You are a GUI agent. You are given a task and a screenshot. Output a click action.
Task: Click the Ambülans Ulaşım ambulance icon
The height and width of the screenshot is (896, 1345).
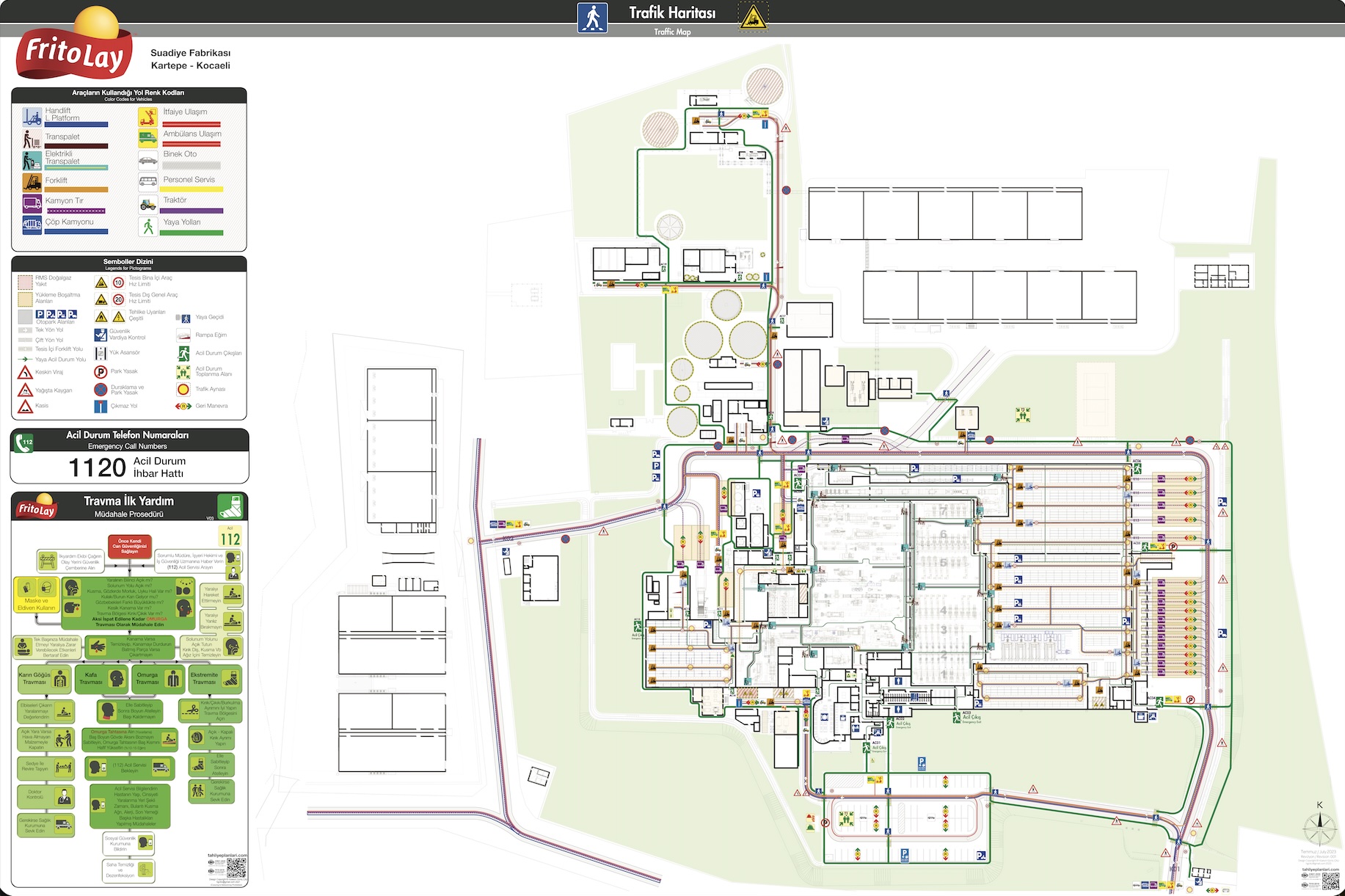click(148, 138)
